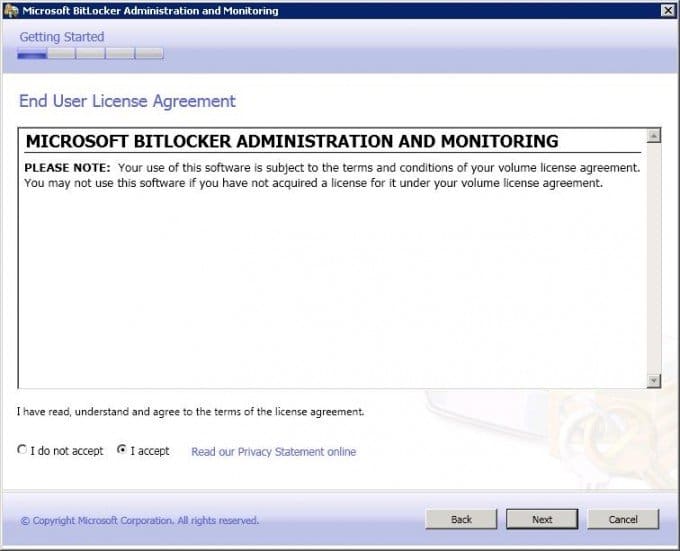Click the license text scroll up arrow

coord(654,136)
